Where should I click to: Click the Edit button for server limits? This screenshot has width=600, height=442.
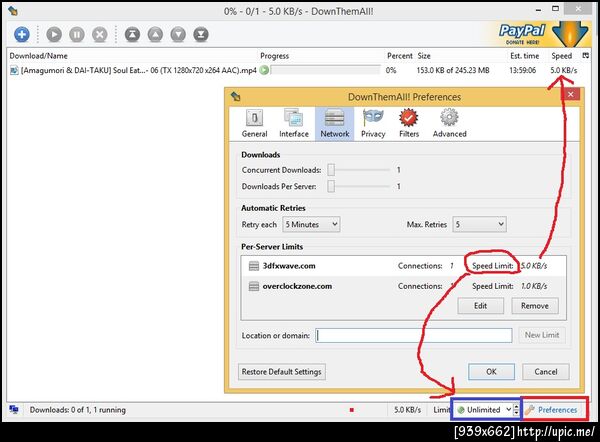pos(481,306)
